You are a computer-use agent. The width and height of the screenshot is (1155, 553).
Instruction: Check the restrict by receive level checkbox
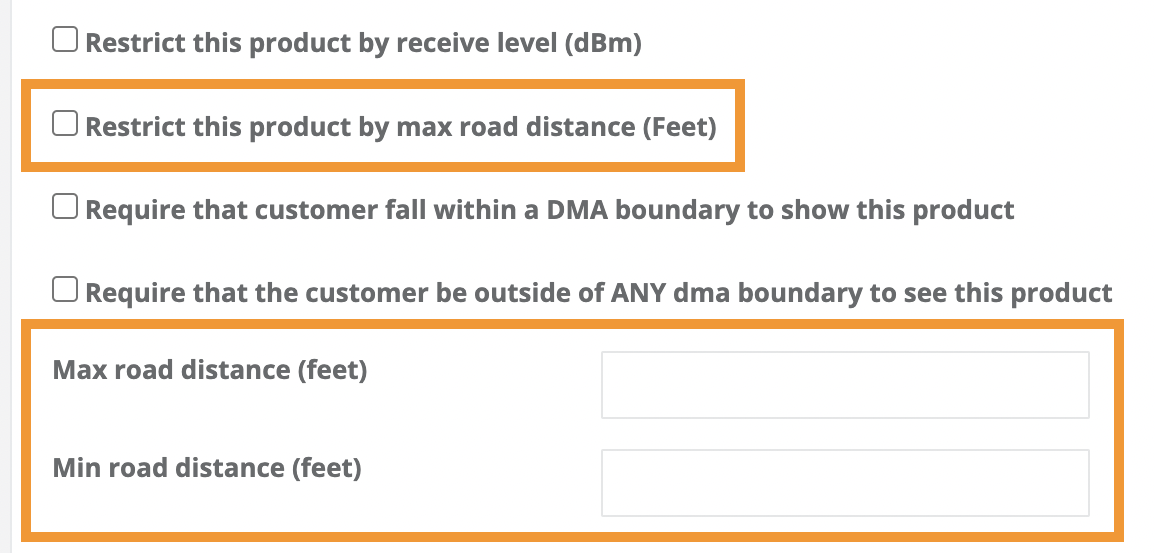click(x=65, y=41)
